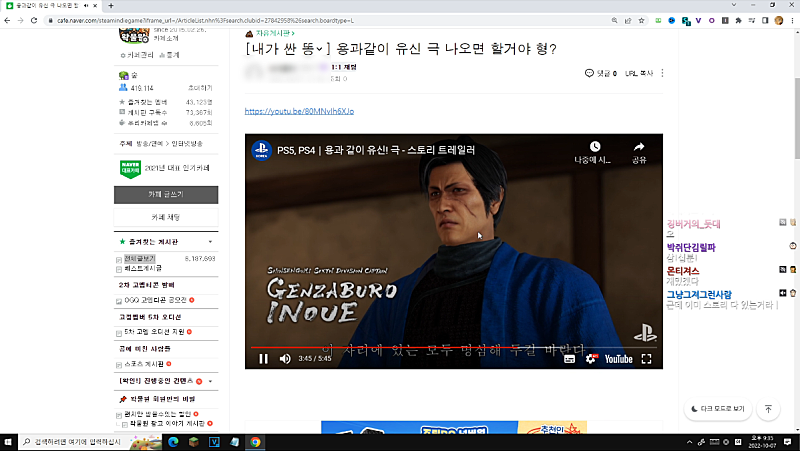
Task: Open the youtu.be video link
Action: point(299,111)
